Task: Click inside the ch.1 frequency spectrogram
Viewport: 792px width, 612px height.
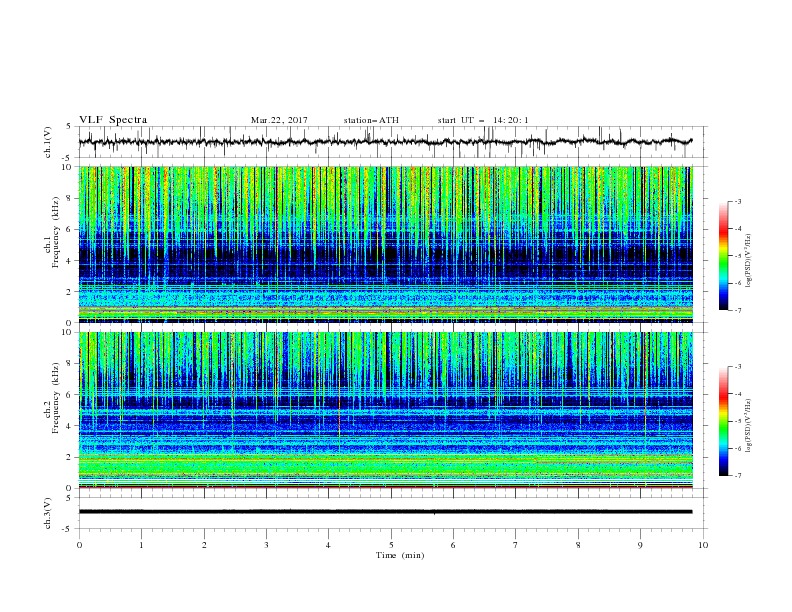Action: (x=386, y=244)
